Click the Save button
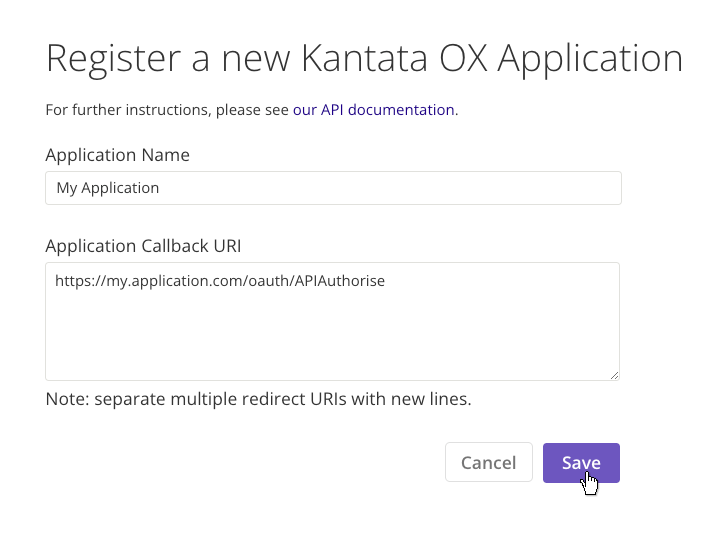The image size is (720, 533). point(581,463)
